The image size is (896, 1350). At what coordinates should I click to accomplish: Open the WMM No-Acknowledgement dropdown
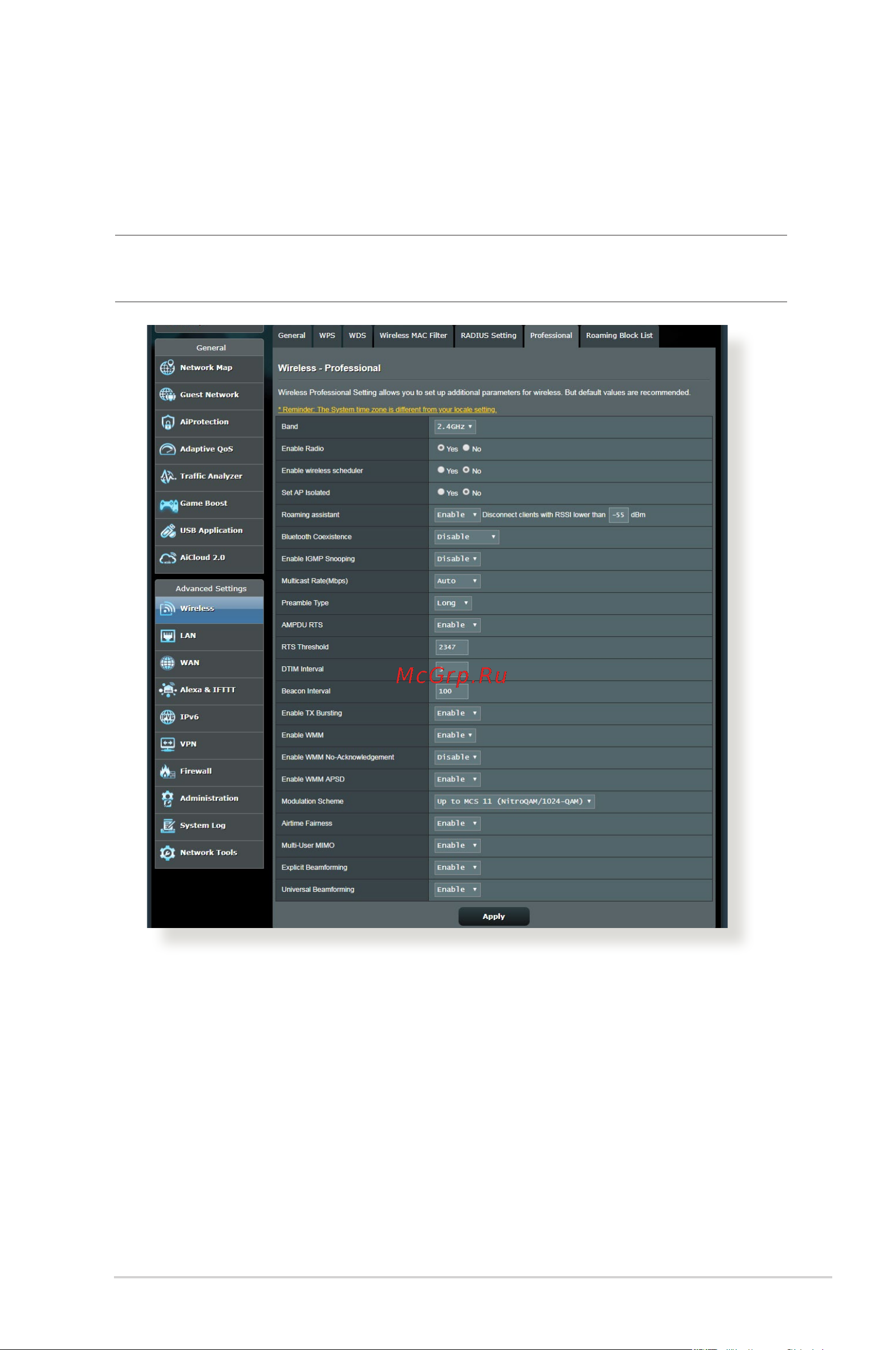coord(457,758)
